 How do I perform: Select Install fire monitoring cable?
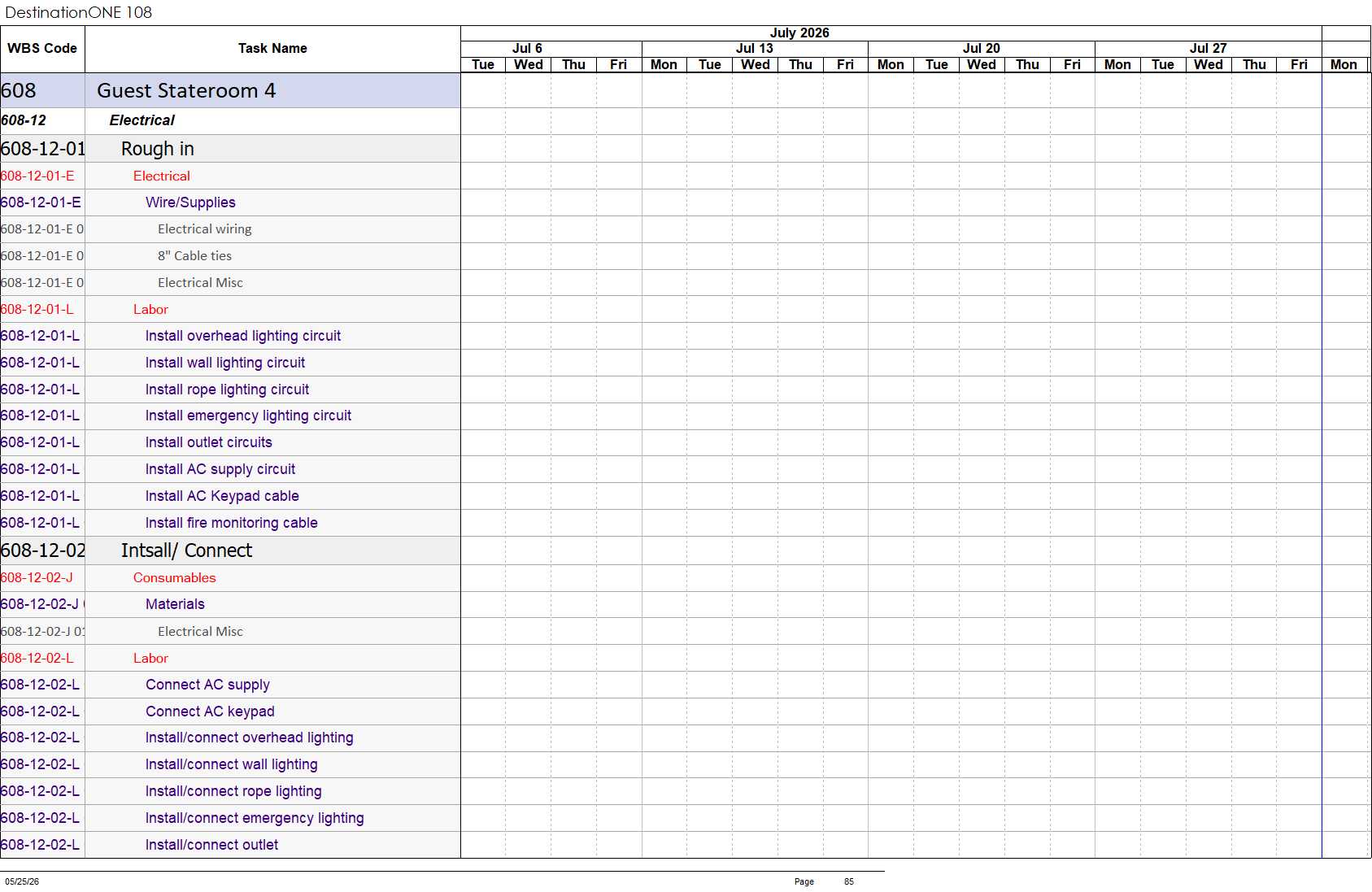230,523
